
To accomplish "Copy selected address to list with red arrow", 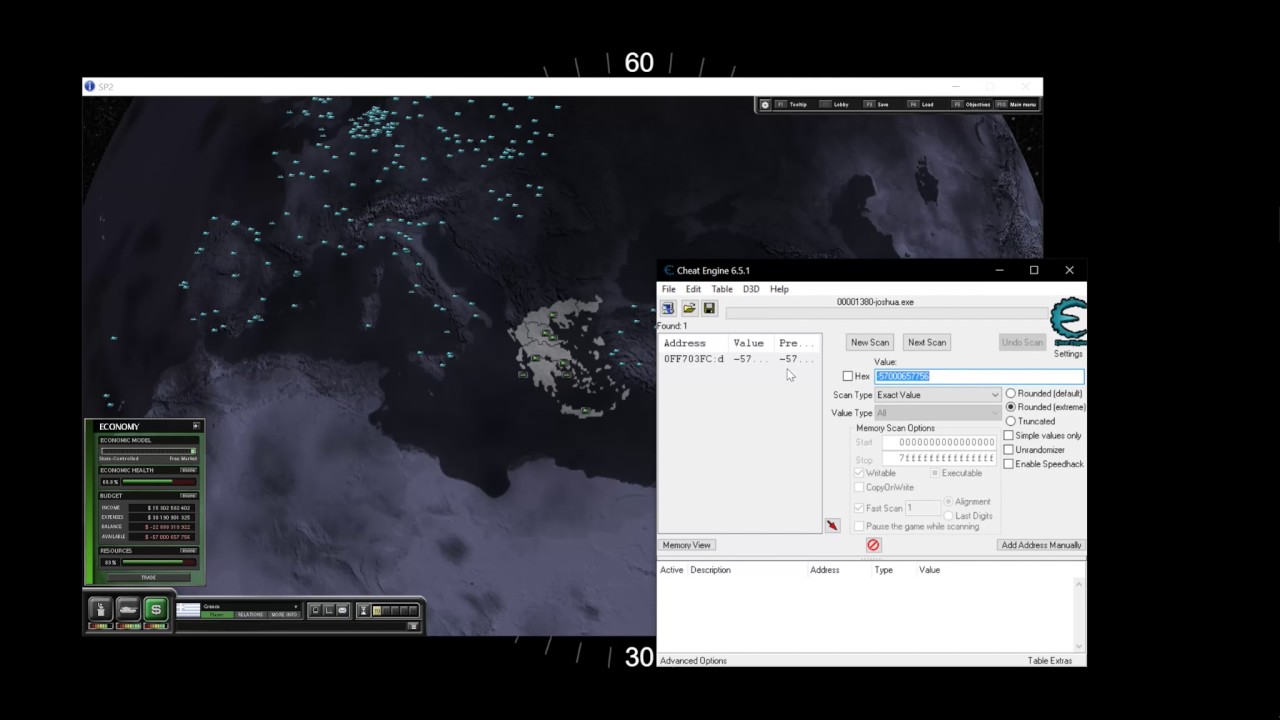I will click(x=832, y=525).
